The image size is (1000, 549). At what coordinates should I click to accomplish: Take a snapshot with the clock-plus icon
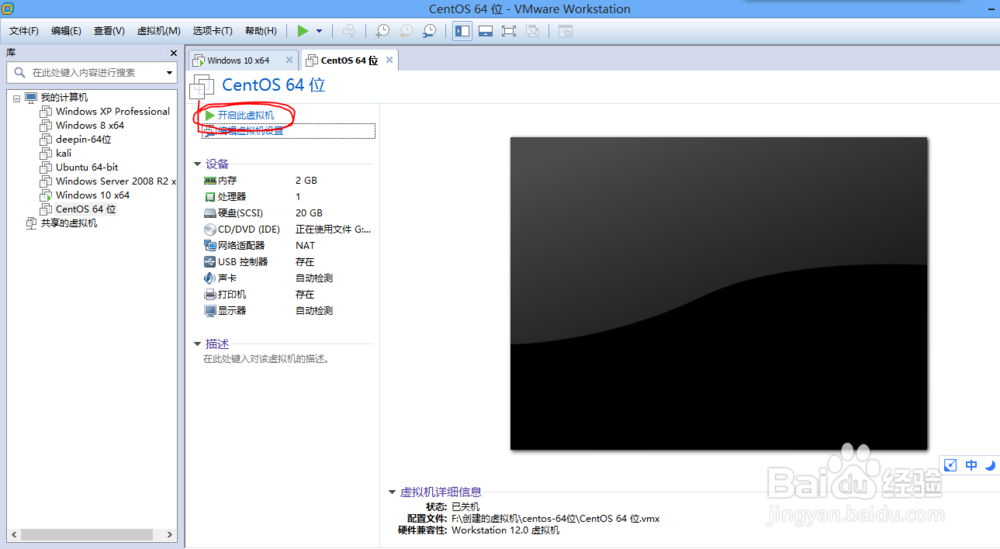(x=382, y=31)
